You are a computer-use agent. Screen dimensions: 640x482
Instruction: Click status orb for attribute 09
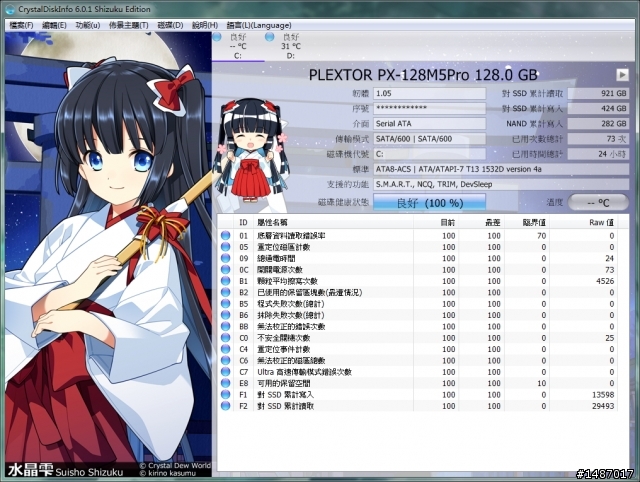(225, 258)
